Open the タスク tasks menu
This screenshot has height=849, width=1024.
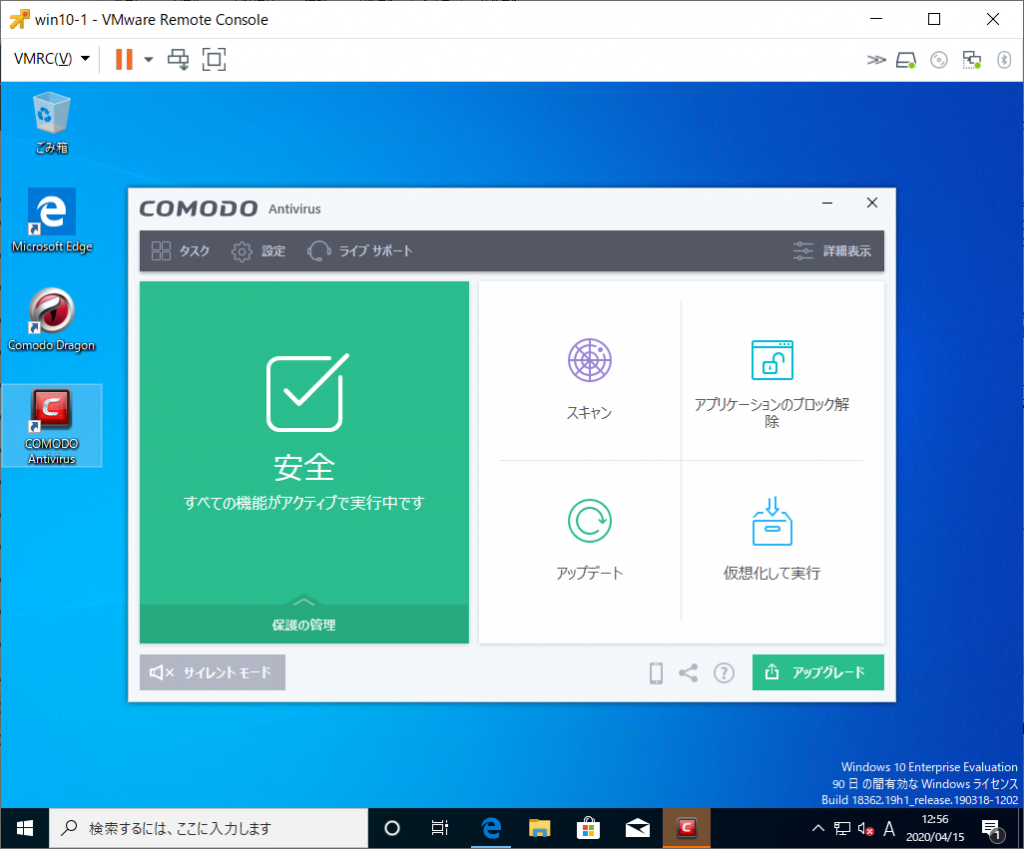[x=180, y=251]
